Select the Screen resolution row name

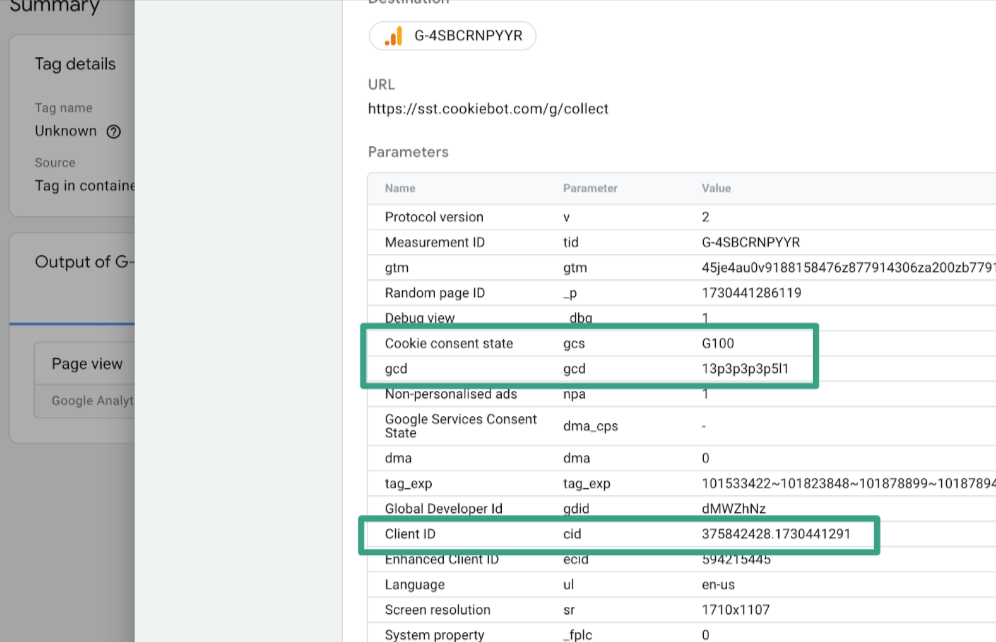pos(437,610)
